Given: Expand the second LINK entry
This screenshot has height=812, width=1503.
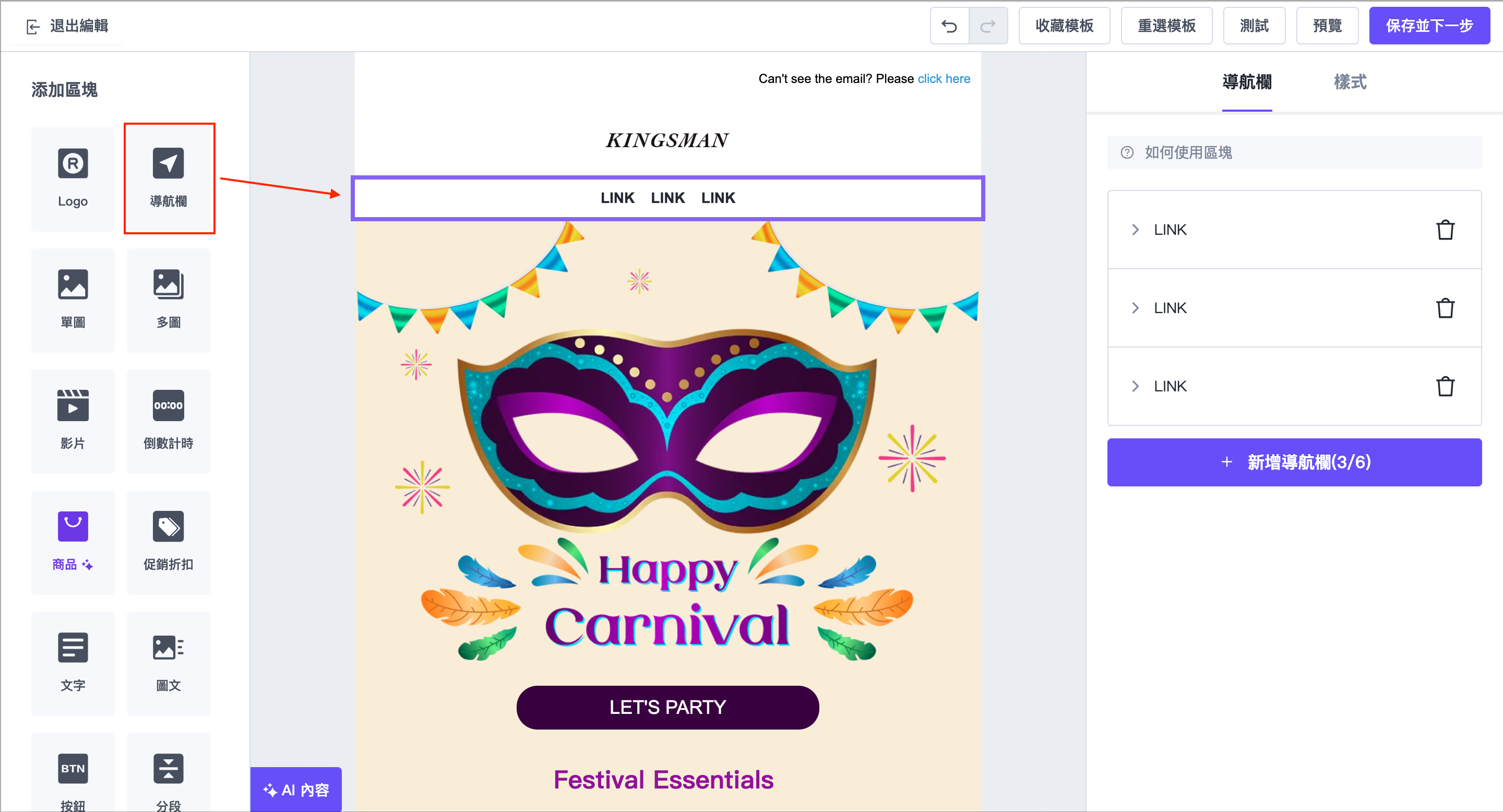Looking at the screenshot, I should point(1136,308).
